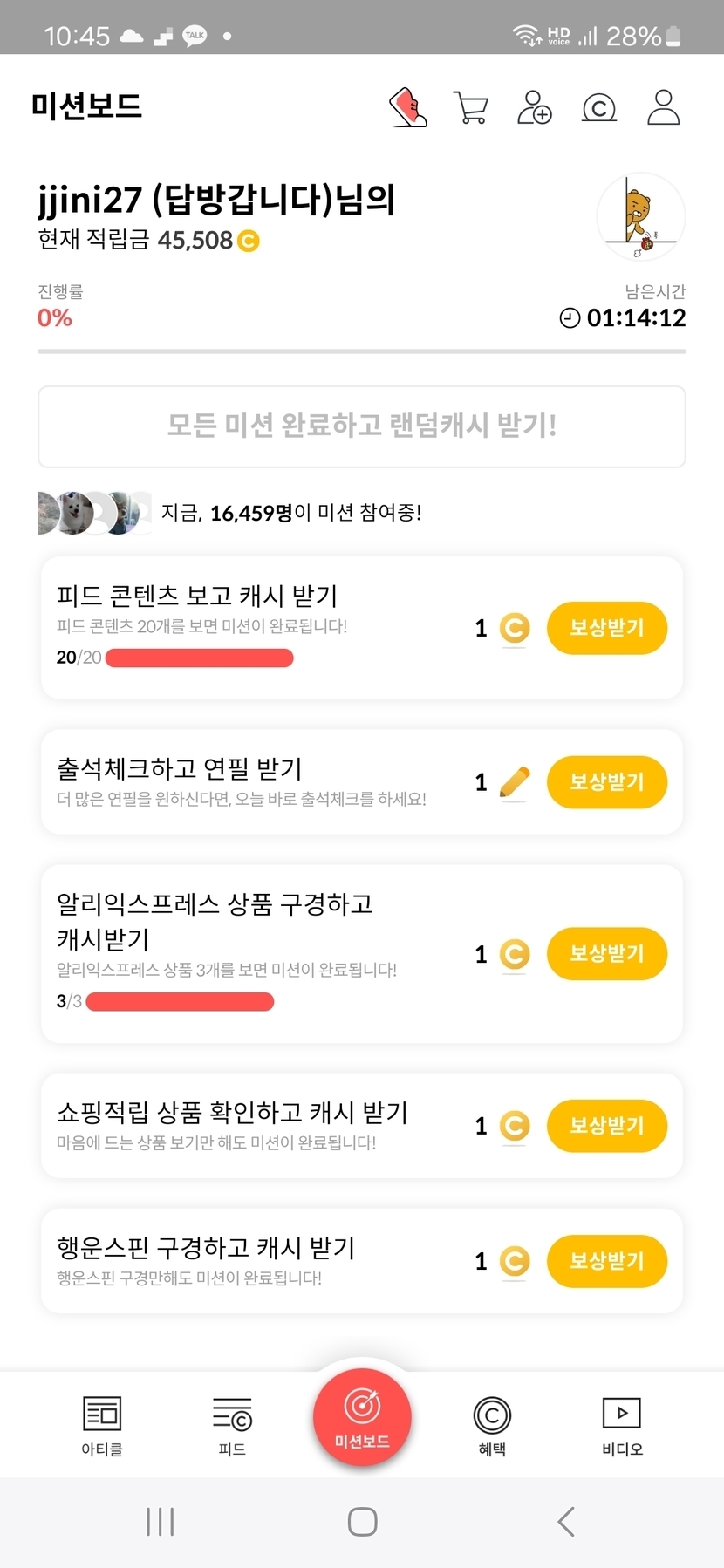Open the cash coin icon in header

(598, 108)
